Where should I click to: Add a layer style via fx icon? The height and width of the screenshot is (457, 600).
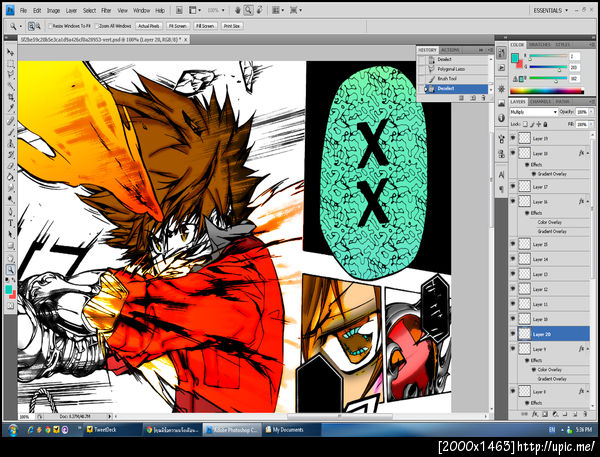click(535, 414)
